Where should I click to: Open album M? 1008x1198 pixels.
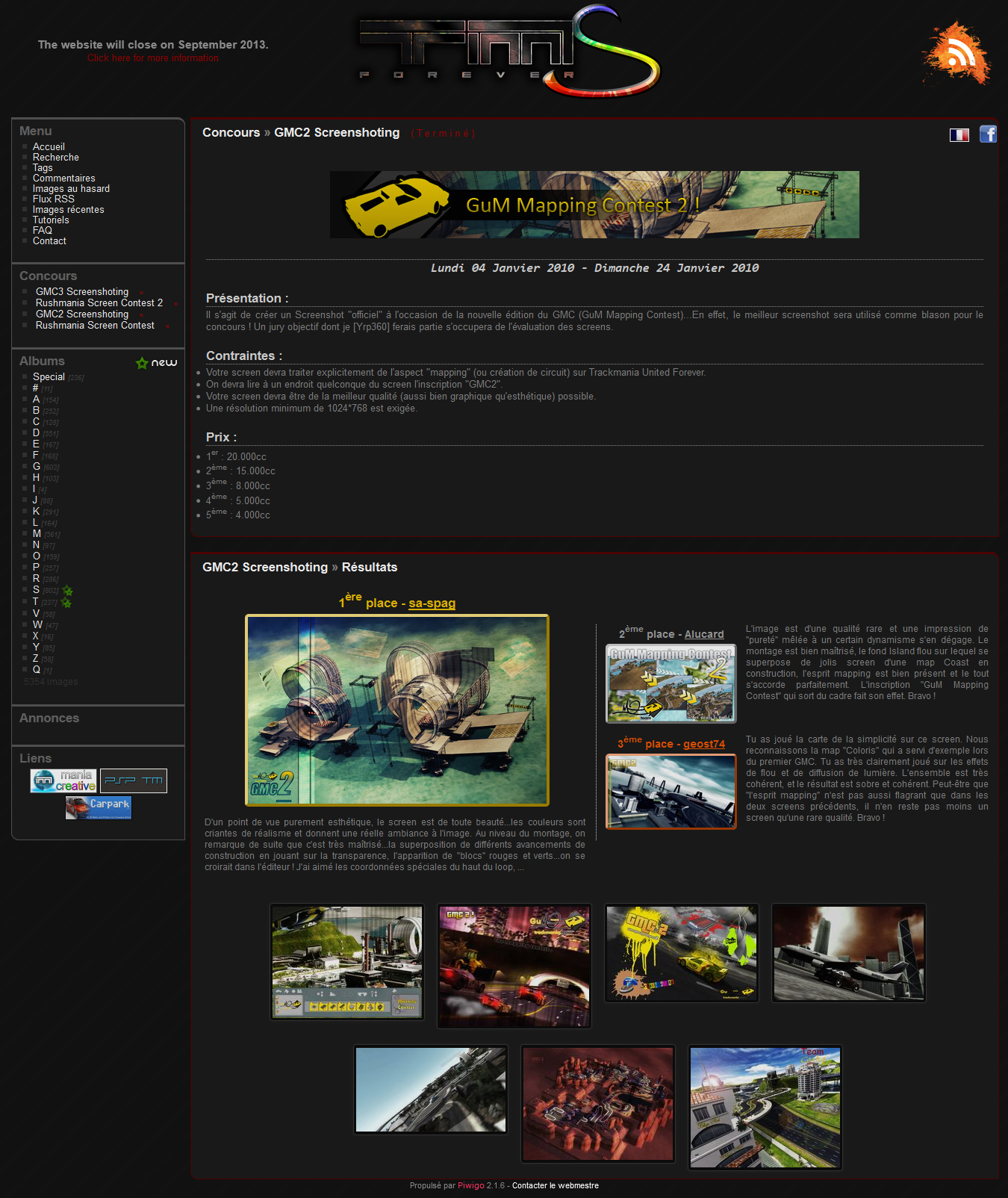37,533
